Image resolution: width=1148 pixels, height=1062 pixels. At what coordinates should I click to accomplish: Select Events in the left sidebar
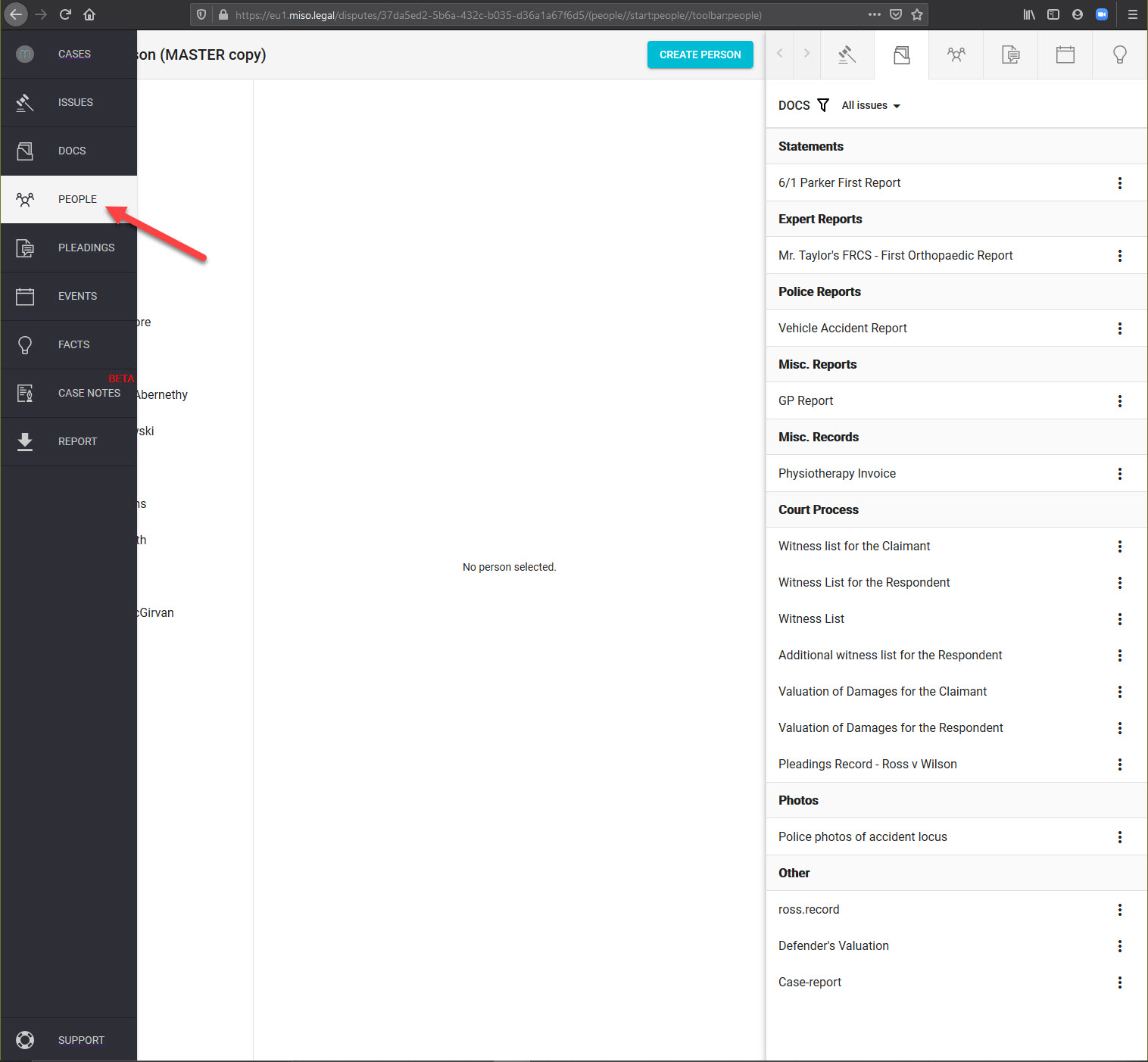(x=77, y=296)
